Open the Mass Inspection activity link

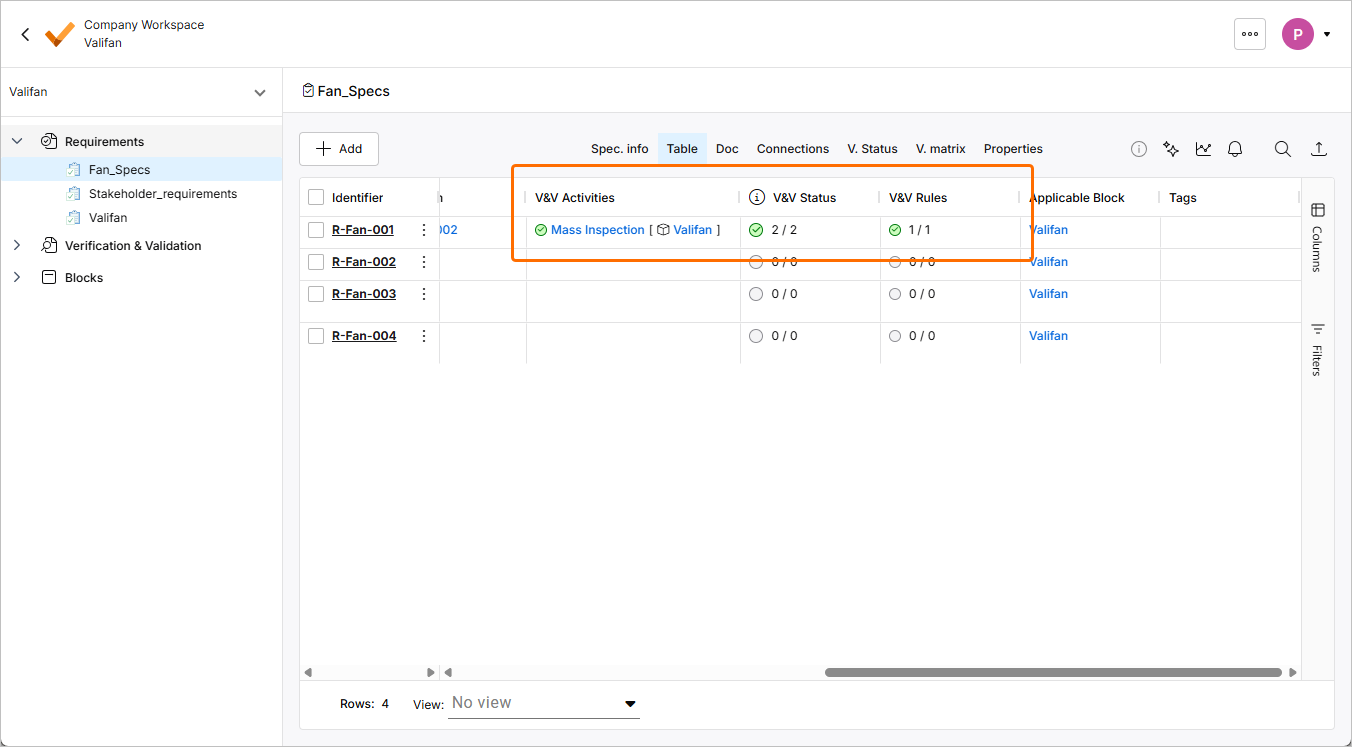click(598, 230)
